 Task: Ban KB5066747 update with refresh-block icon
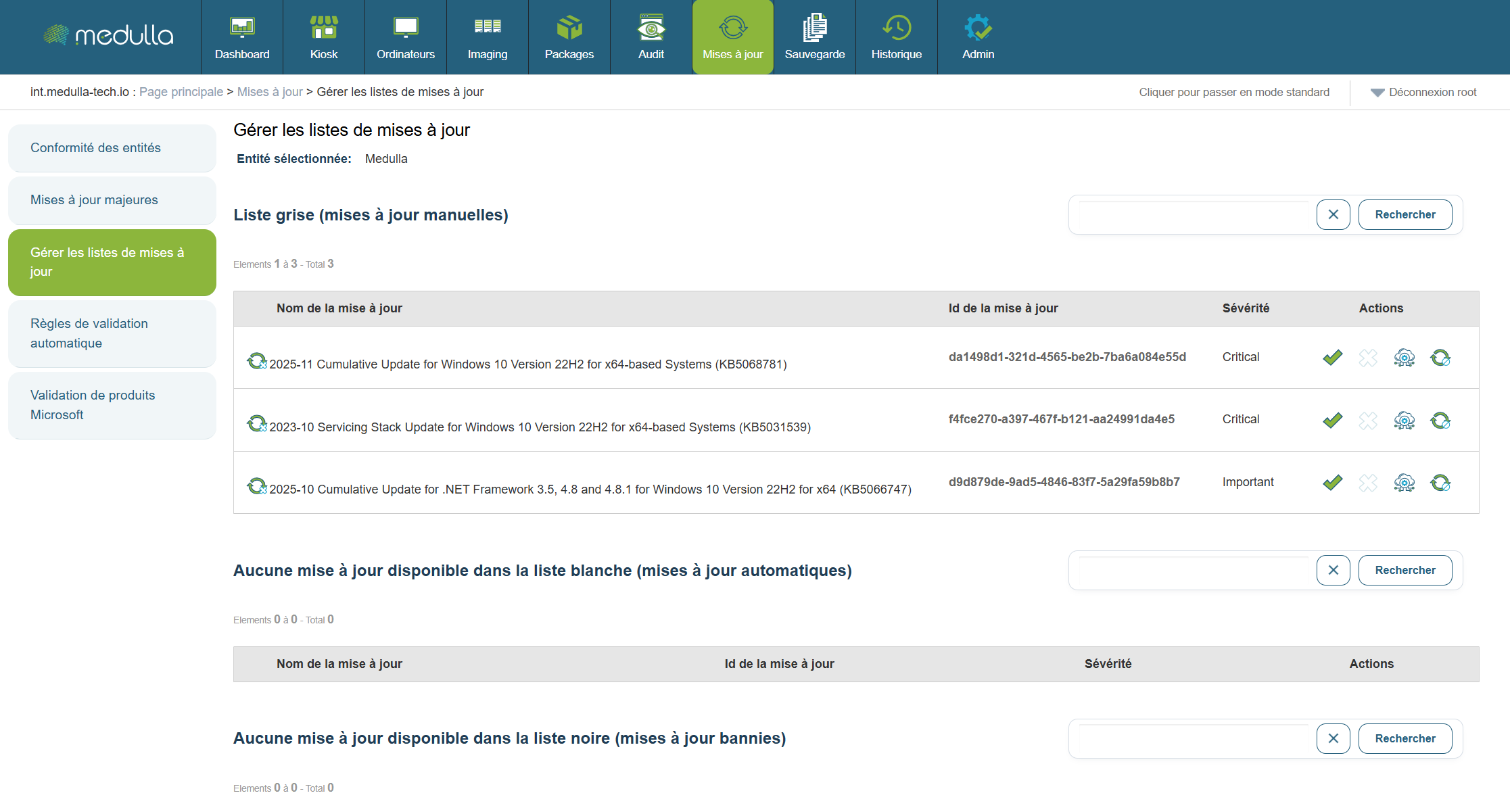coord(1440,483)
